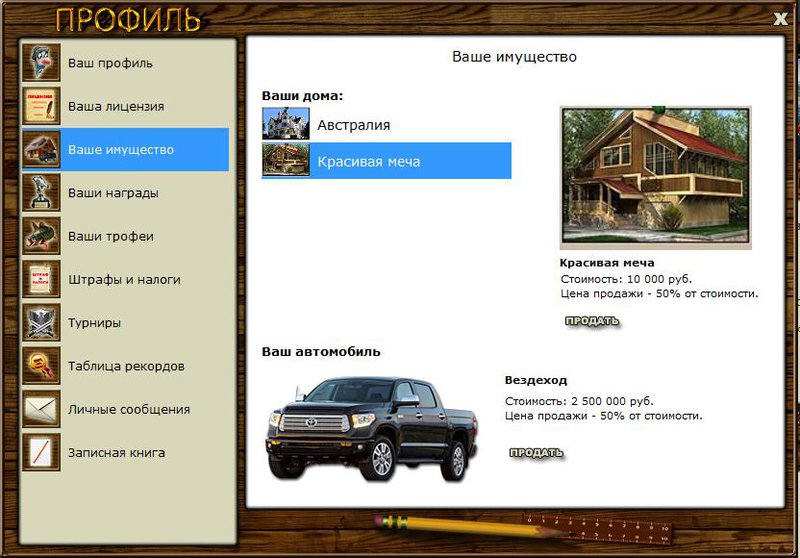Click the Вездеход car name text
Viewport: 800px width, 558px height.
(x=536, y=380)
